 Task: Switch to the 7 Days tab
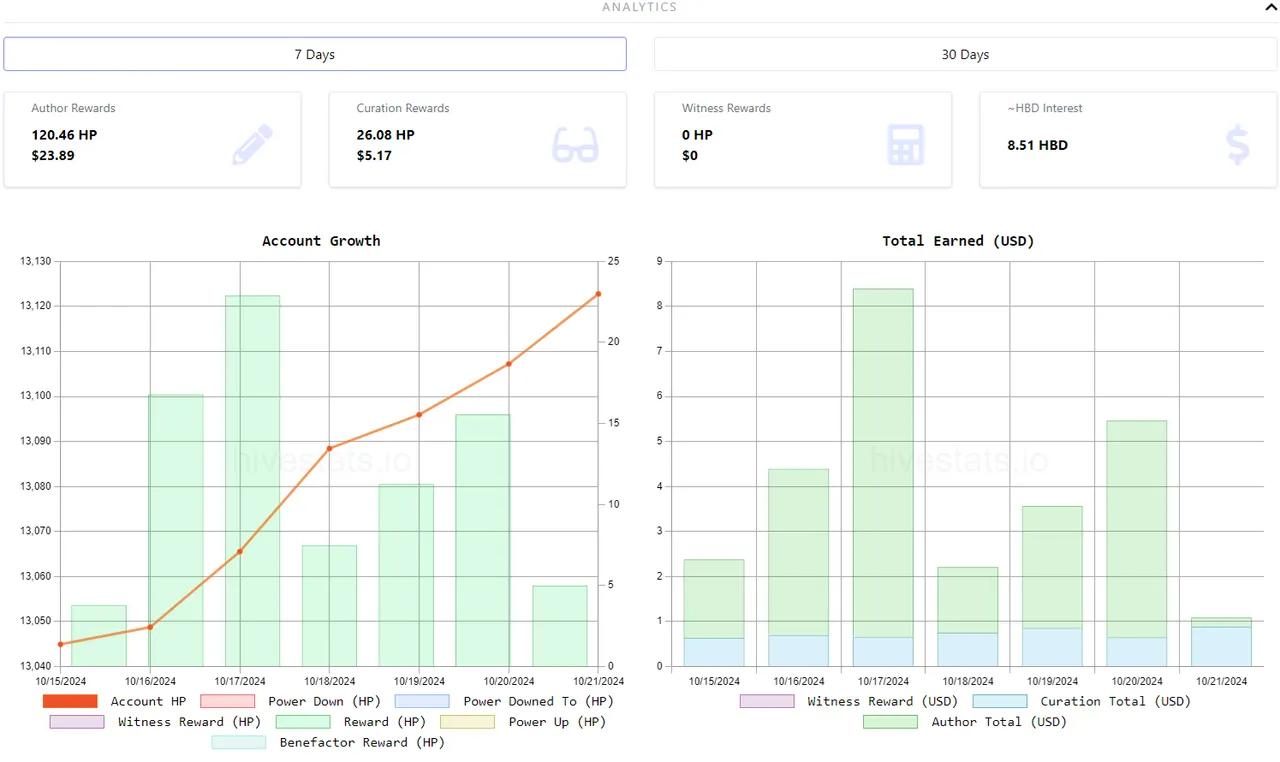tap(315, 54)
